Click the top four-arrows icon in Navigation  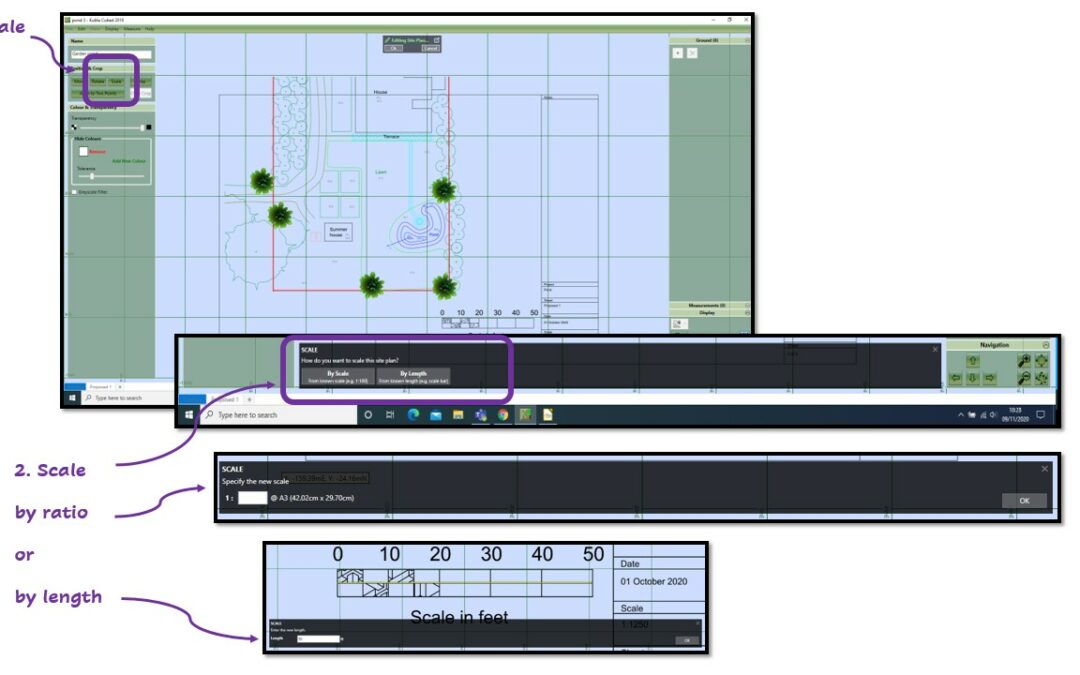(1041, 360)
